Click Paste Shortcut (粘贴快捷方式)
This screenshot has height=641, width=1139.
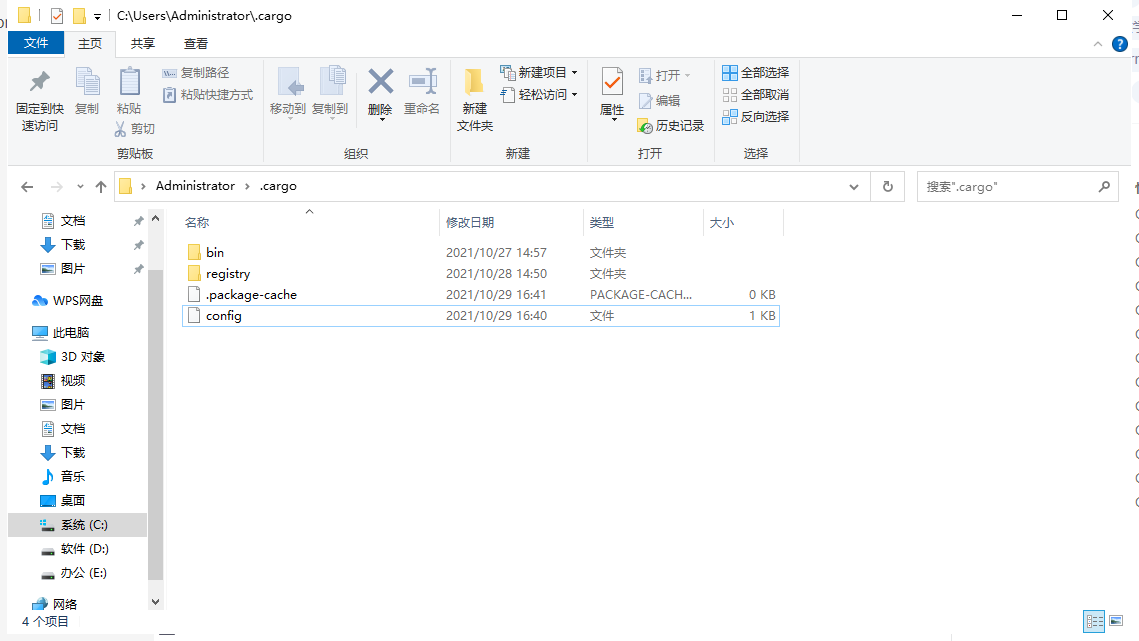(x=208, y=94)
